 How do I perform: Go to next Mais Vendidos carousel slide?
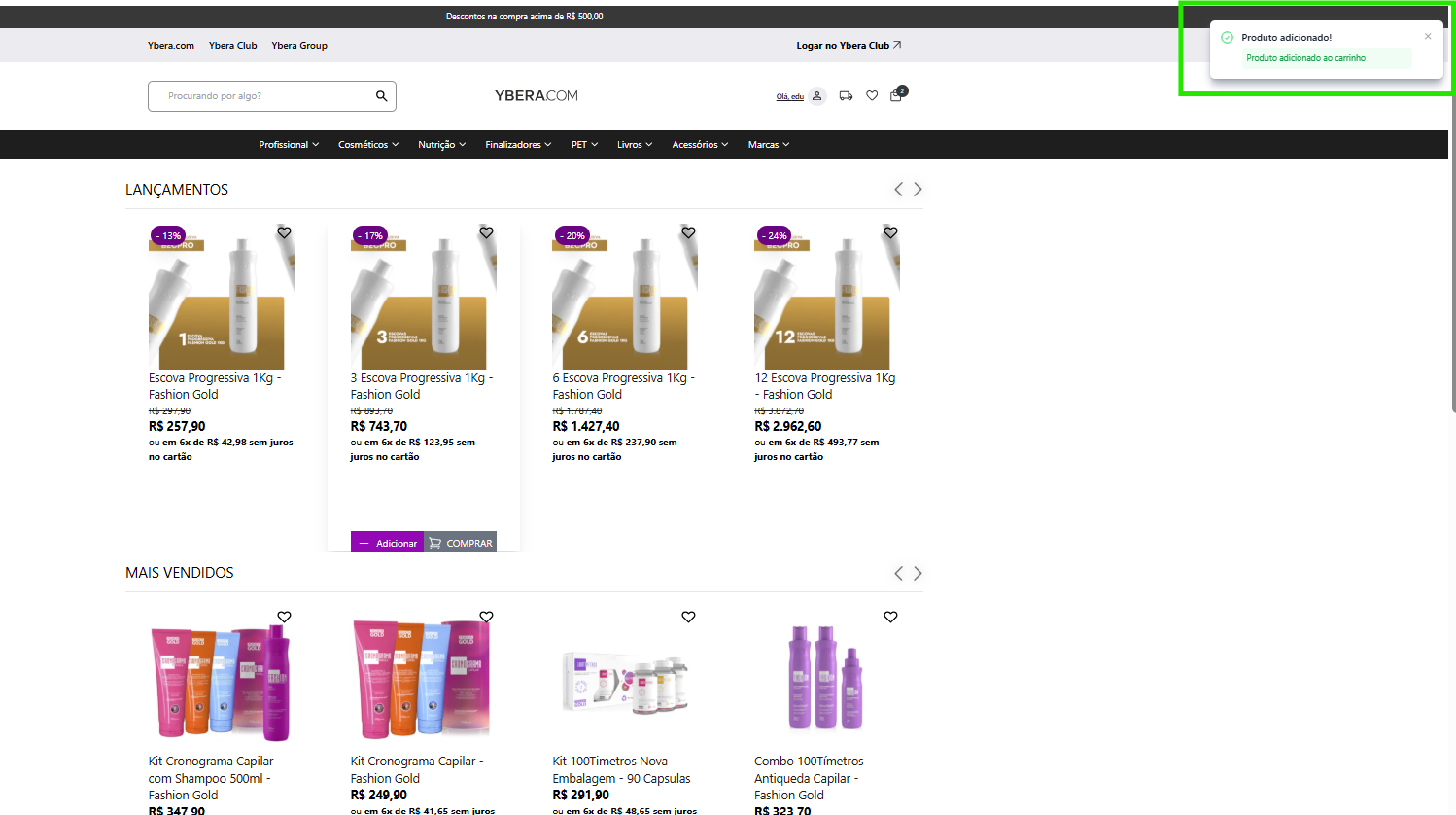[918, 574]
